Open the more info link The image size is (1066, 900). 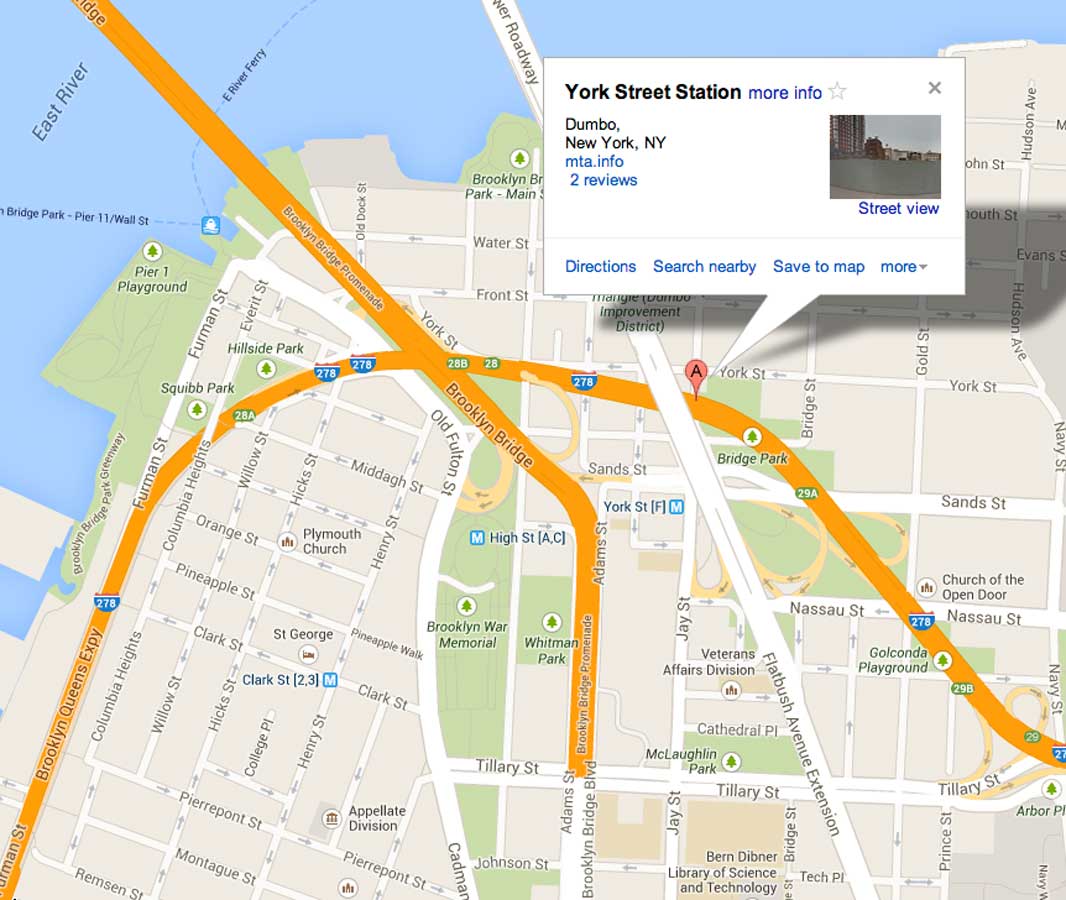point(785,92)
